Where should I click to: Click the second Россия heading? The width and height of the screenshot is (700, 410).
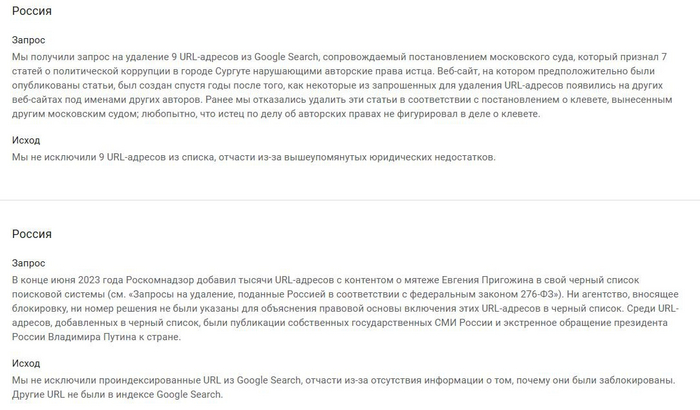pyautogui.click(x=32, y=234)
